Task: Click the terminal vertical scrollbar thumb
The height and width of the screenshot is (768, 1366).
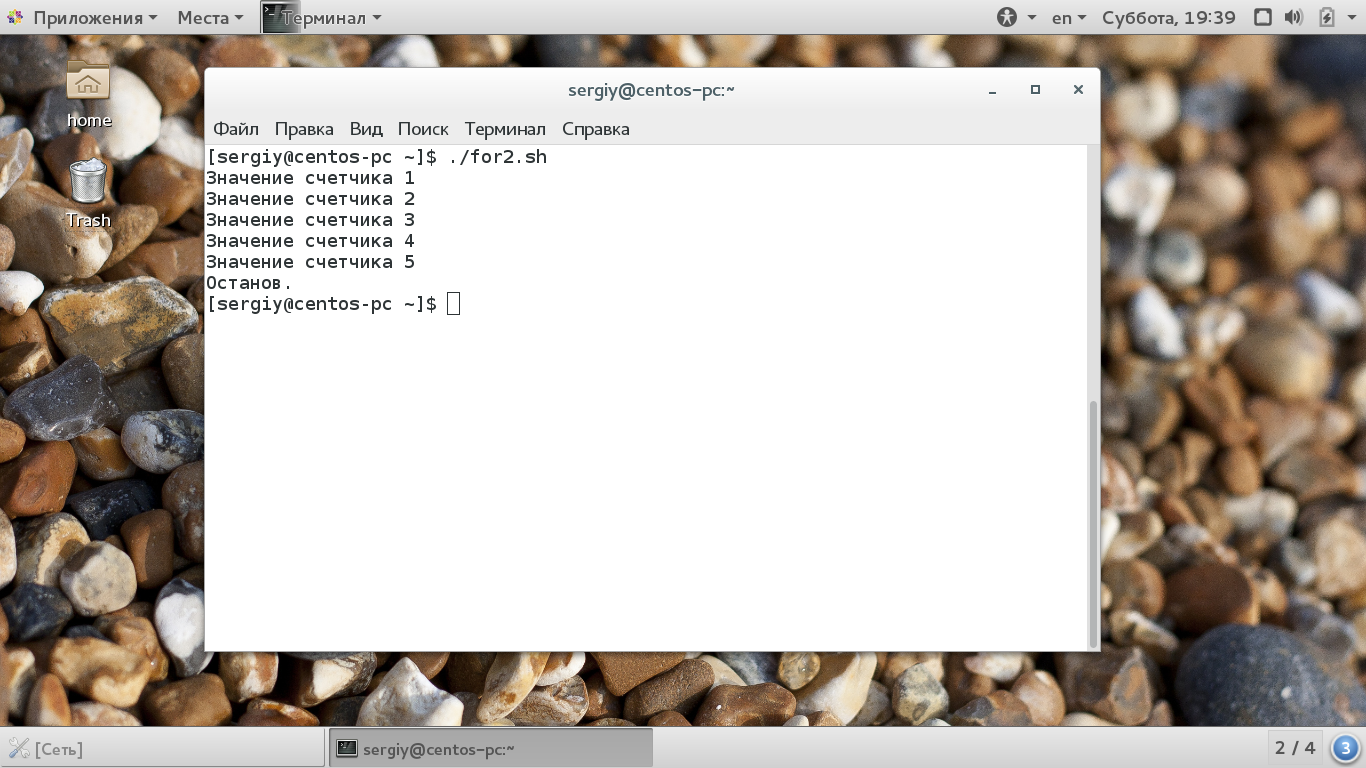Action: coord(1093,524)
